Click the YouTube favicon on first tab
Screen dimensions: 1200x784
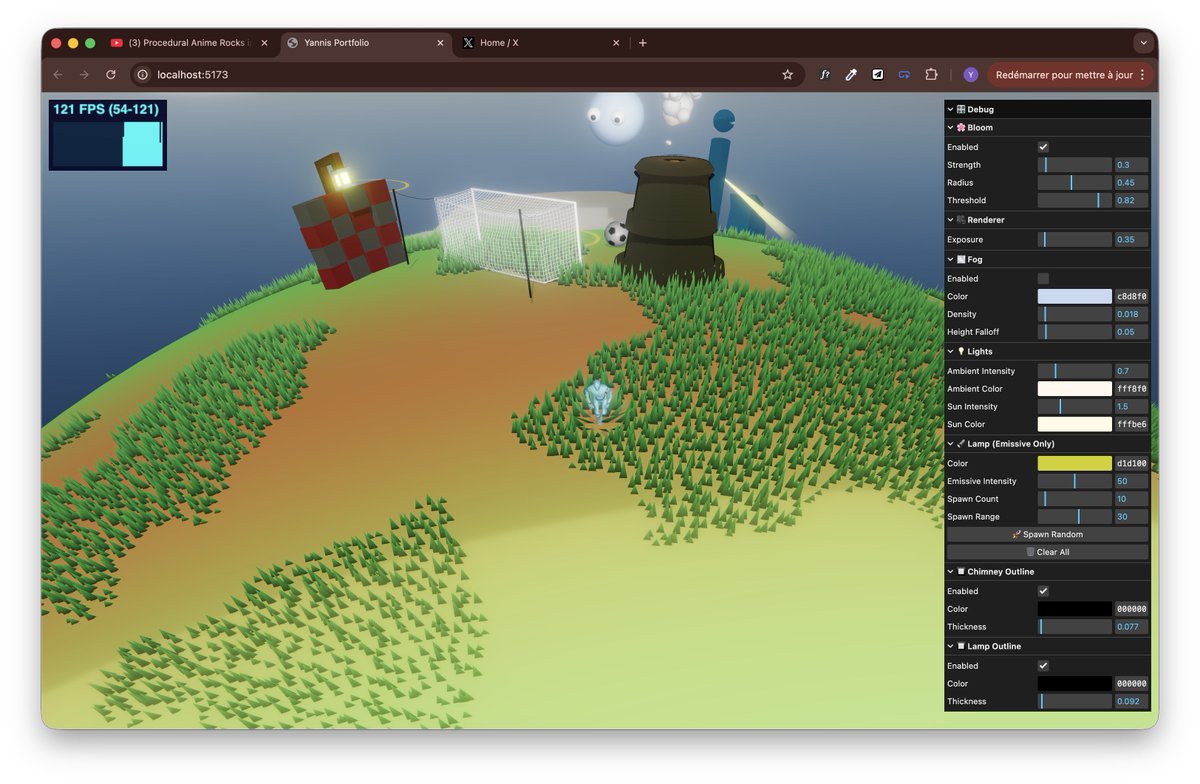pyautogui.click(x=117, y=43)
